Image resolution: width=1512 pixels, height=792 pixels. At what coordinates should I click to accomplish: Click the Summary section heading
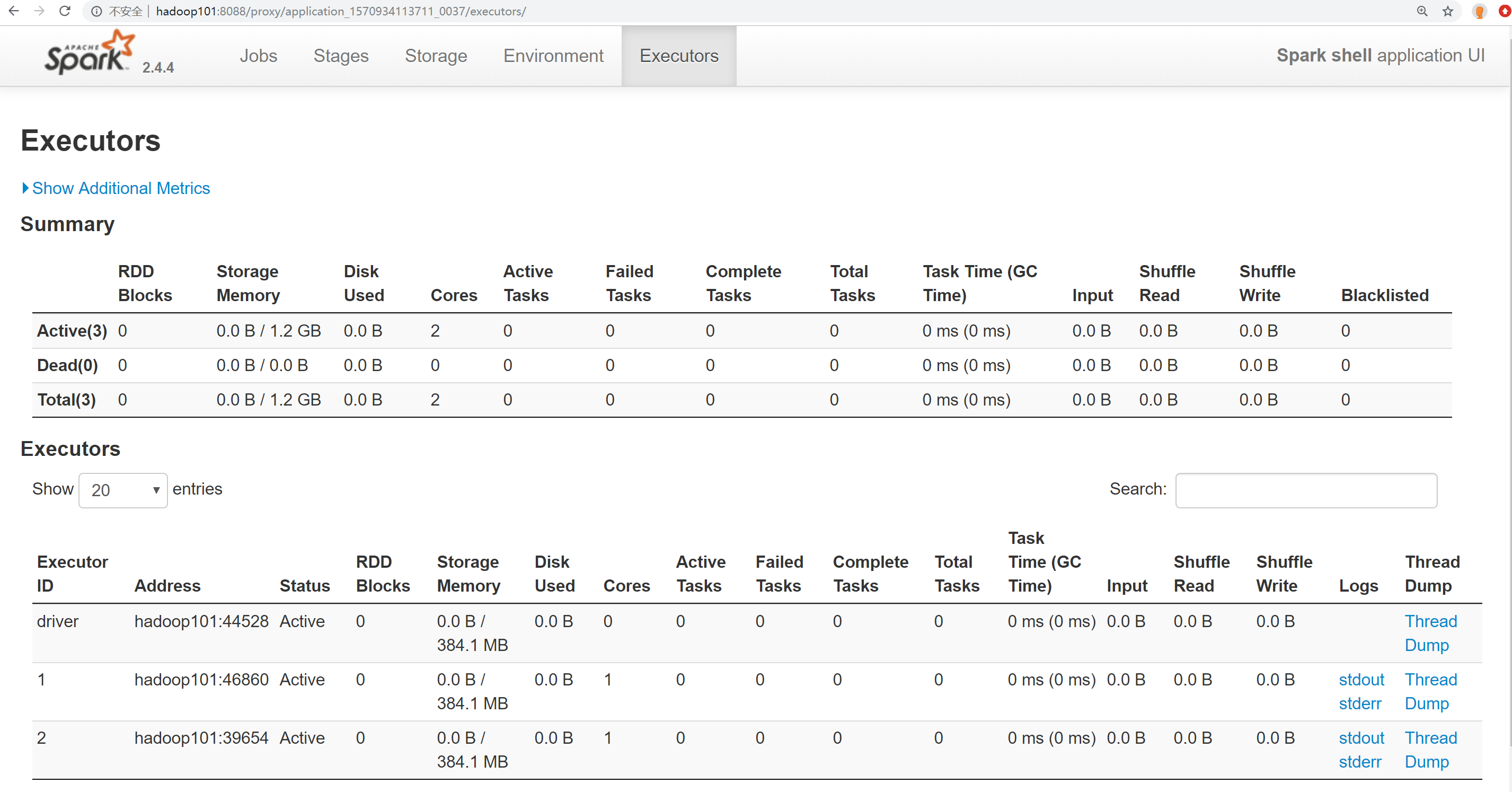coord(67,224)
